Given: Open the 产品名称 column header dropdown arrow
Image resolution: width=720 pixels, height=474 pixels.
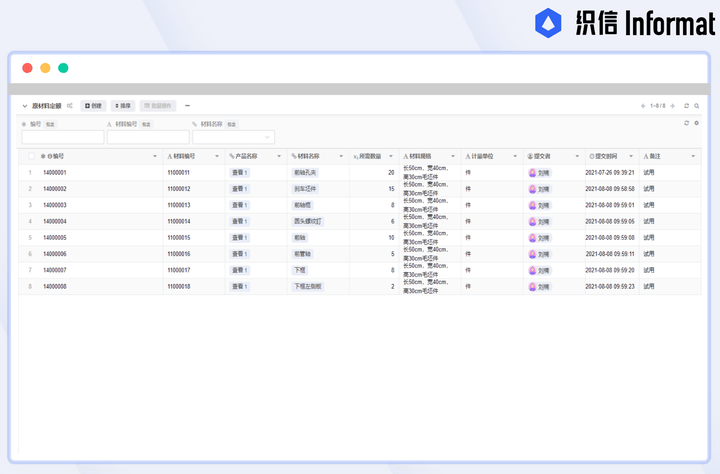Looking at the screenshot, I should [x=279, y=157].
